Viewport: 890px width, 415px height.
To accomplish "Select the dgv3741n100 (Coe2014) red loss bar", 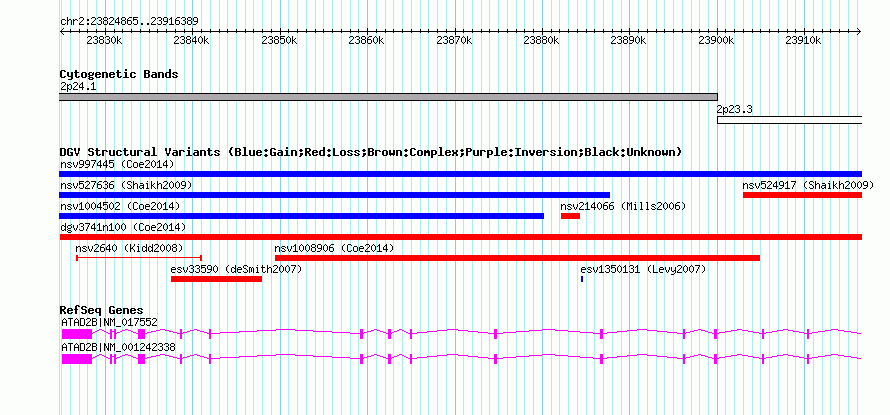I will click(x=460, y=237).
